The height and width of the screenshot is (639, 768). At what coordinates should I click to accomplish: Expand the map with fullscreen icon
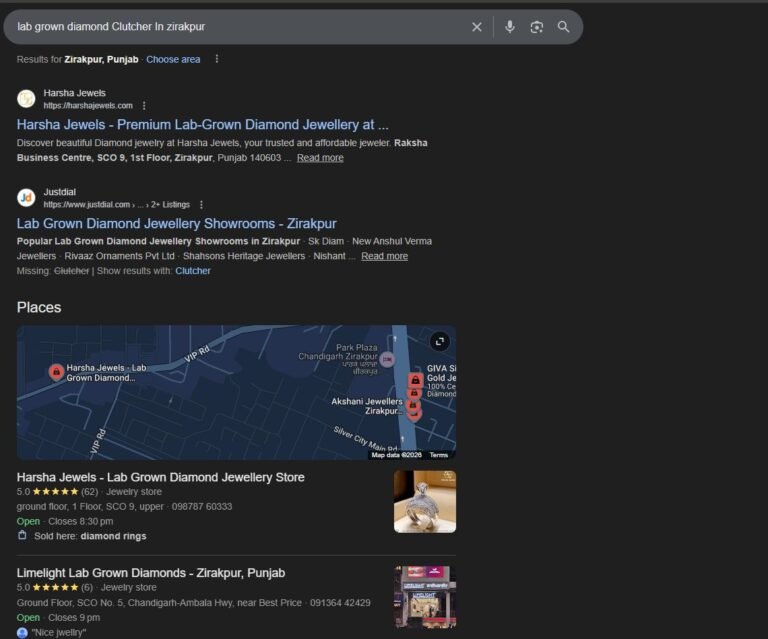(439, 341)
